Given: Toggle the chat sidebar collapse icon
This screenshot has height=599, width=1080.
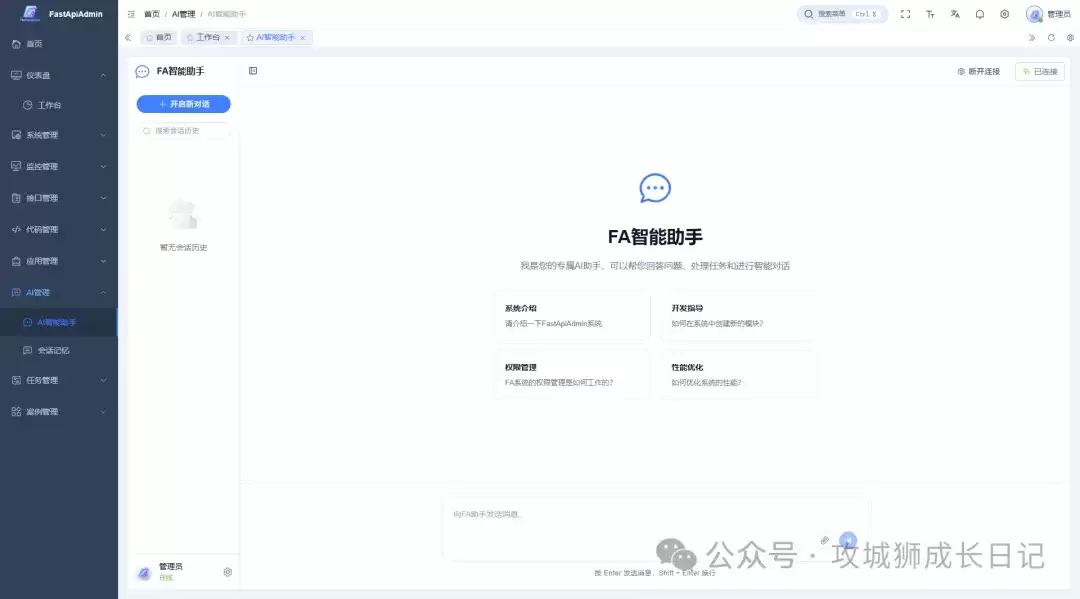Looking at the screenshot, I should pos(253,71).
